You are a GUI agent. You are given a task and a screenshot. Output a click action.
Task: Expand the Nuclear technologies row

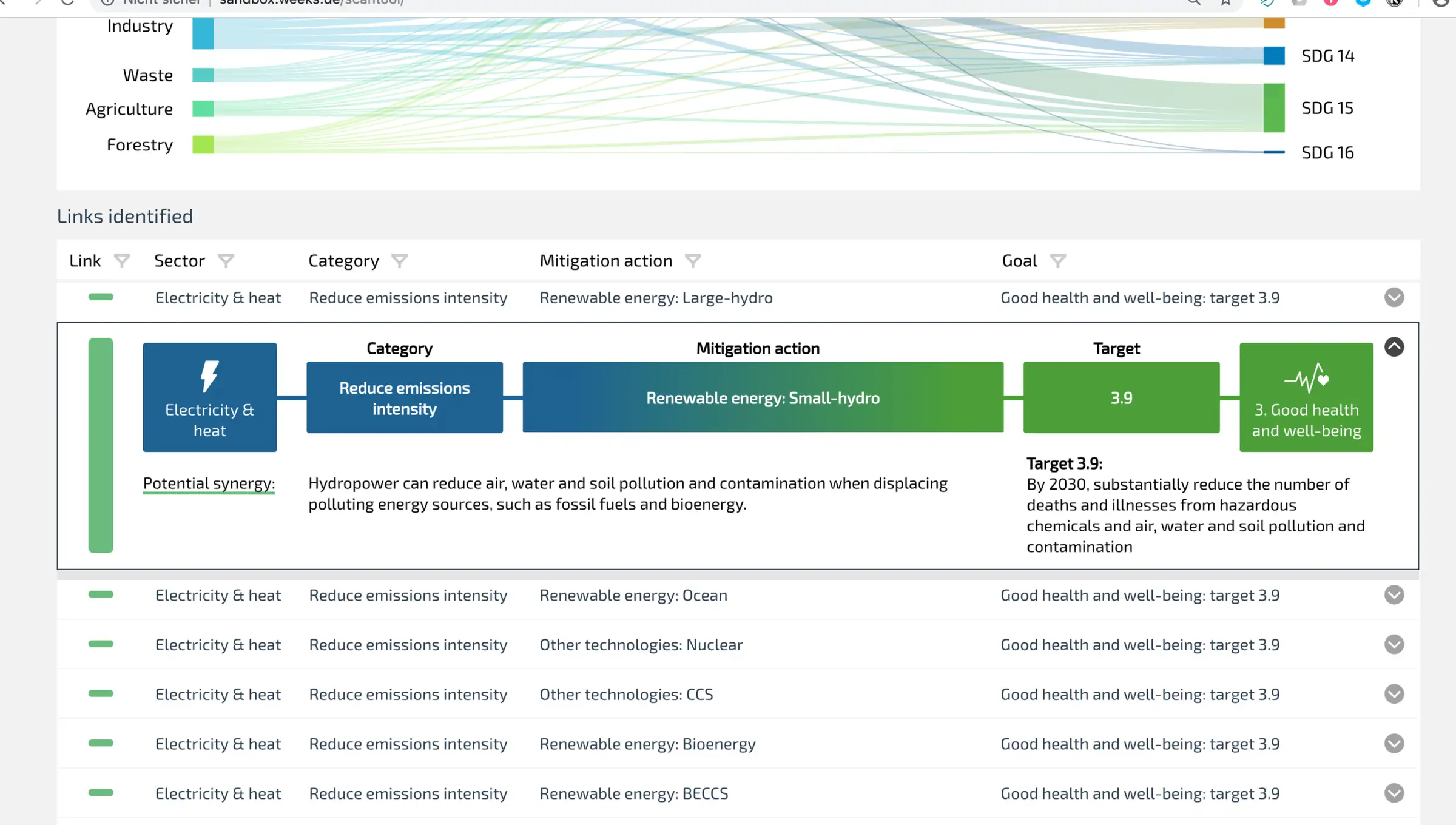pos(1394,644)
